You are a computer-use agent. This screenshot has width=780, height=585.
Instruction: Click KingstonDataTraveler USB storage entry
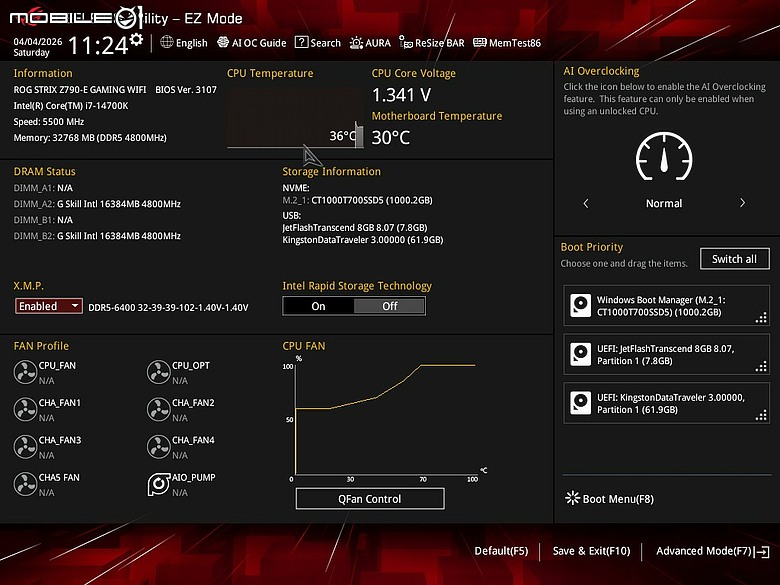point(363,240)
